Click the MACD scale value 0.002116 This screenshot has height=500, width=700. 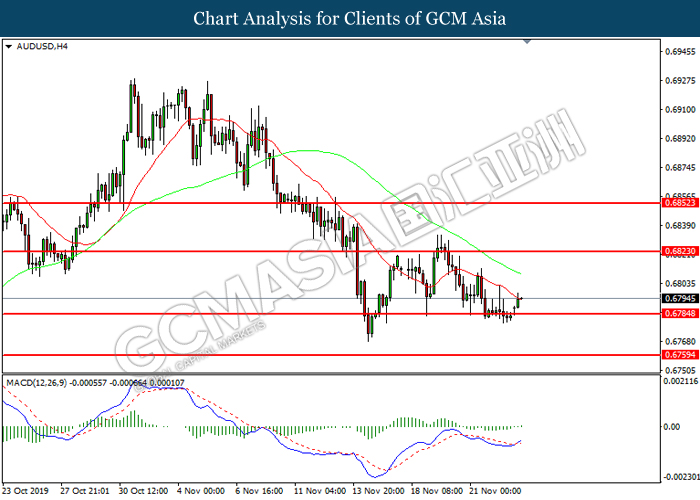tap(681, 381)
